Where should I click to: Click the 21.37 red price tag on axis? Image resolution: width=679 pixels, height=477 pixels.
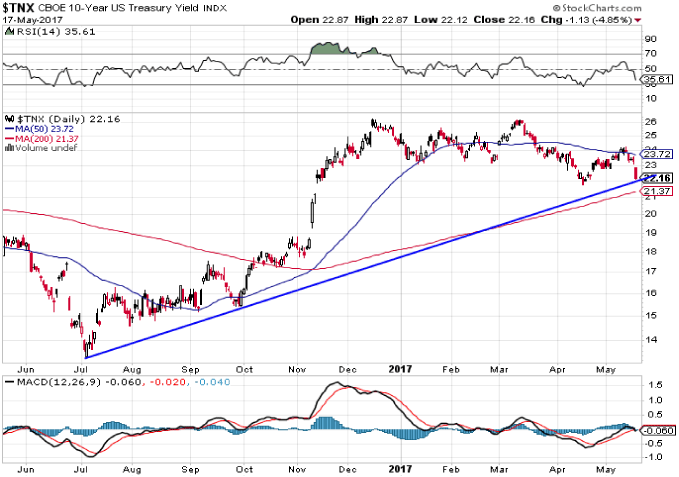[x=656, y=191]
